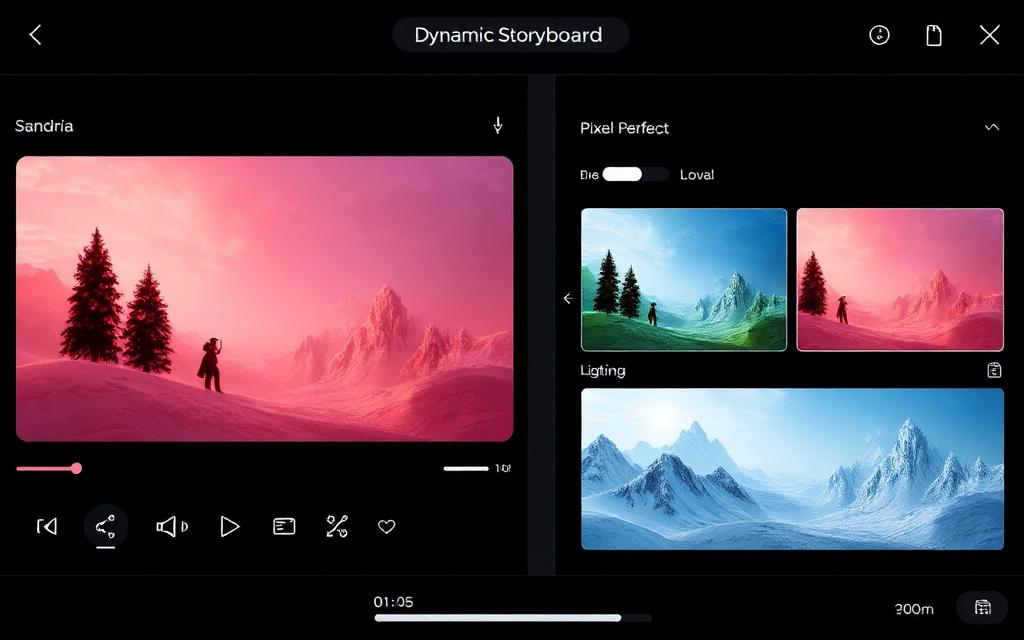1024x640 pixels.
Task: Click the 01:05 timestamp
Action: [393, 601]
